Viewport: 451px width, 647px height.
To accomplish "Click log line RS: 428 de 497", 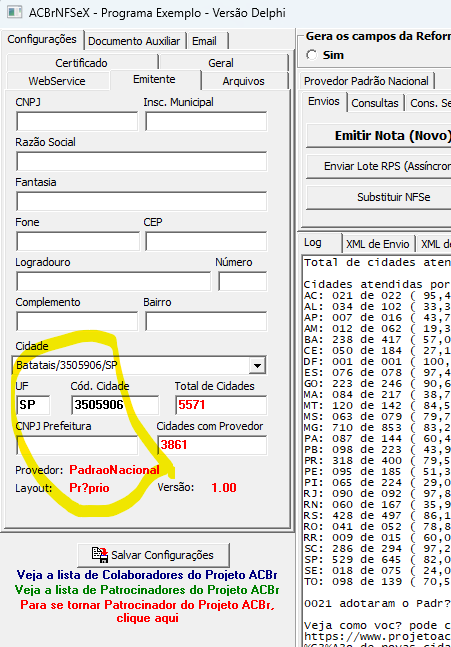I will [377, 516].
